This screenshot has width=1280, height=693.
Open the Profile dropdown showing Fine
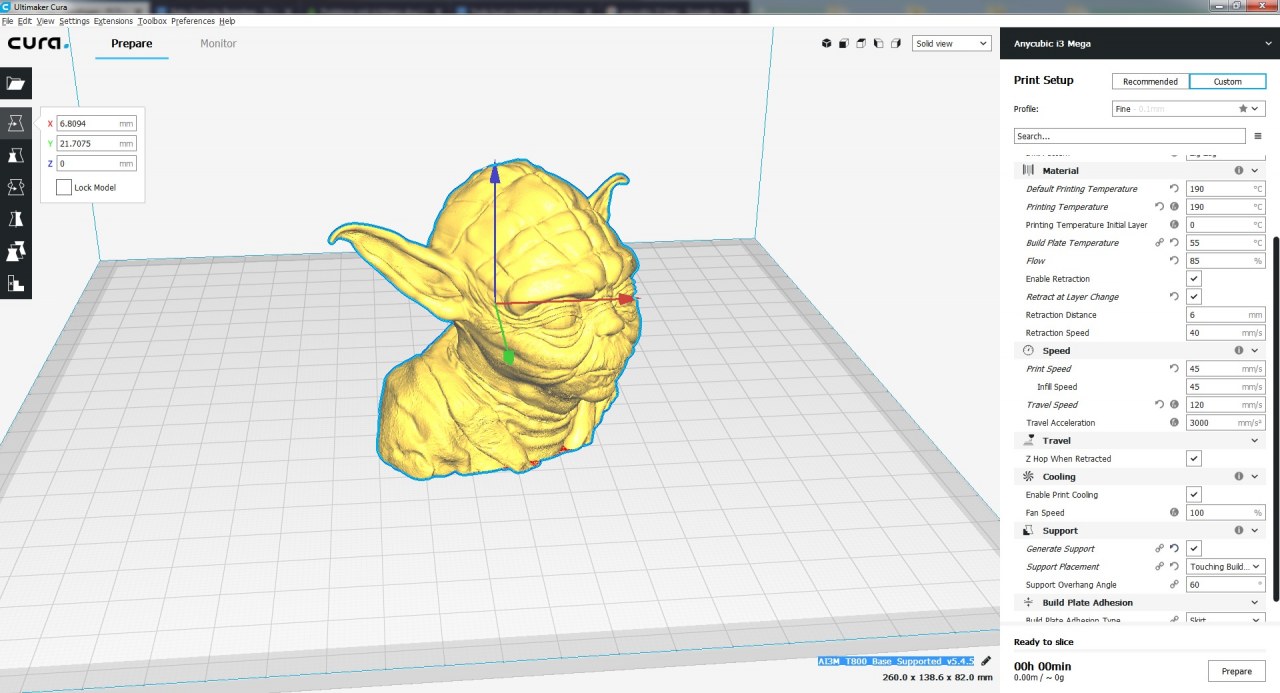[x=1188, y=109]
